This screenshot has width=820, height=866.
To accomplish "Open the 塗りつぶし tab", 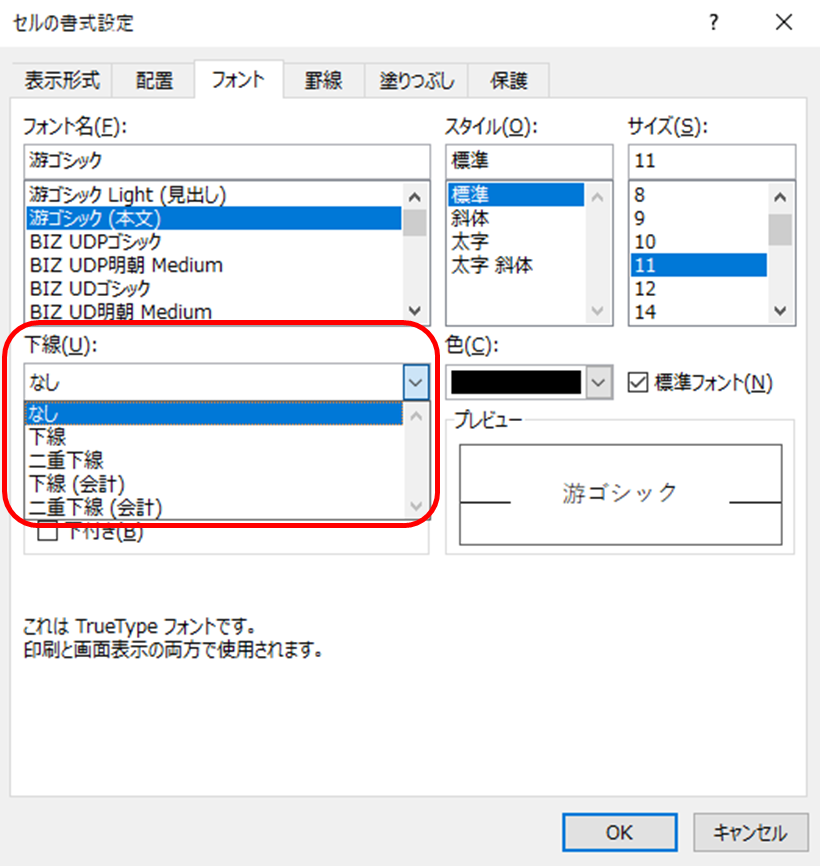I will [417, 81].
